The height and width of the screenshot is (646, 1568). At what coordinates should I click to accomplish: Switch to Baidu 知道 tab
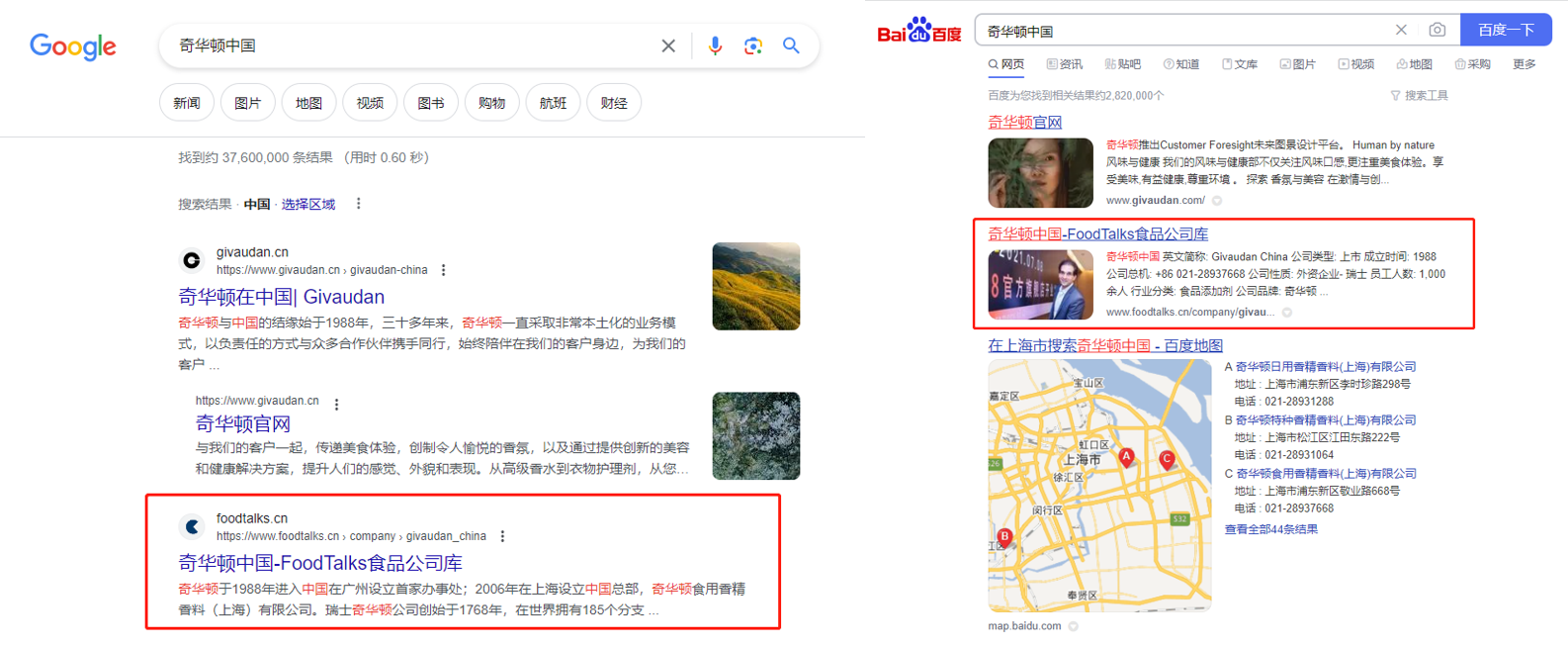[x=1181, y=64]
